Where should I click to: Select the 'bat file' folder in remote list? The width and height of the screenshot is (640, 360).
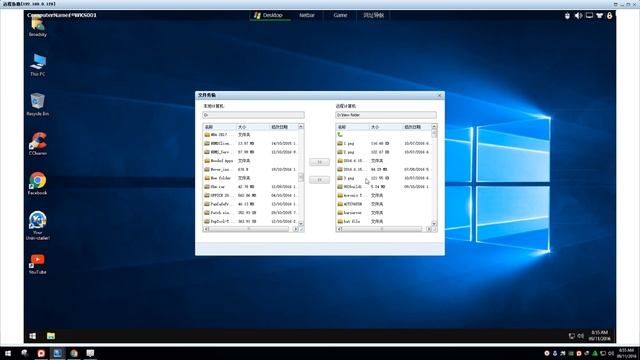pos(384,221)
